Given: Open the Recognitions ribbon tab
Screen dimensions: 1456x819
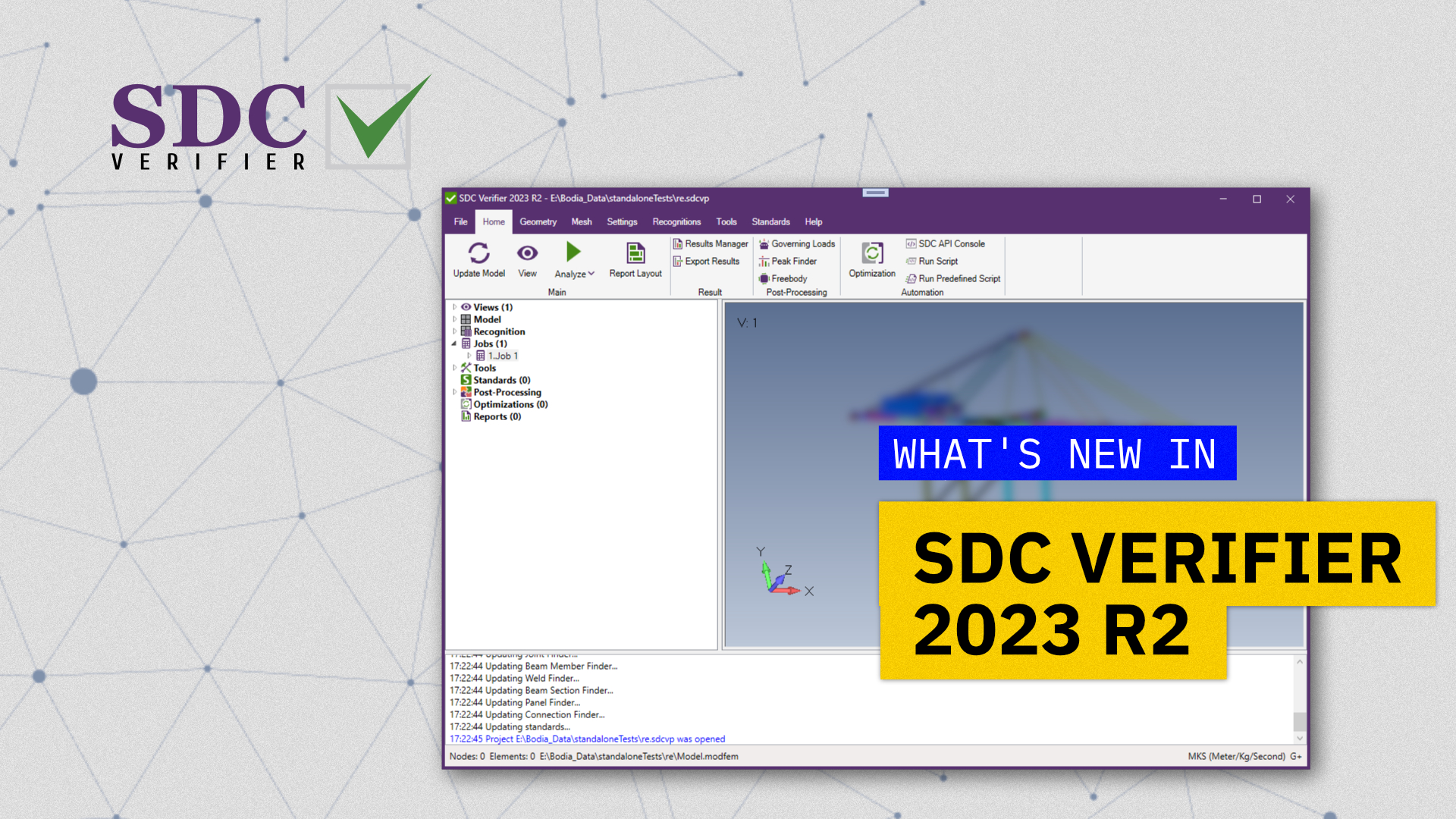Looking at the screenshot, I should (x=676, y=221).
